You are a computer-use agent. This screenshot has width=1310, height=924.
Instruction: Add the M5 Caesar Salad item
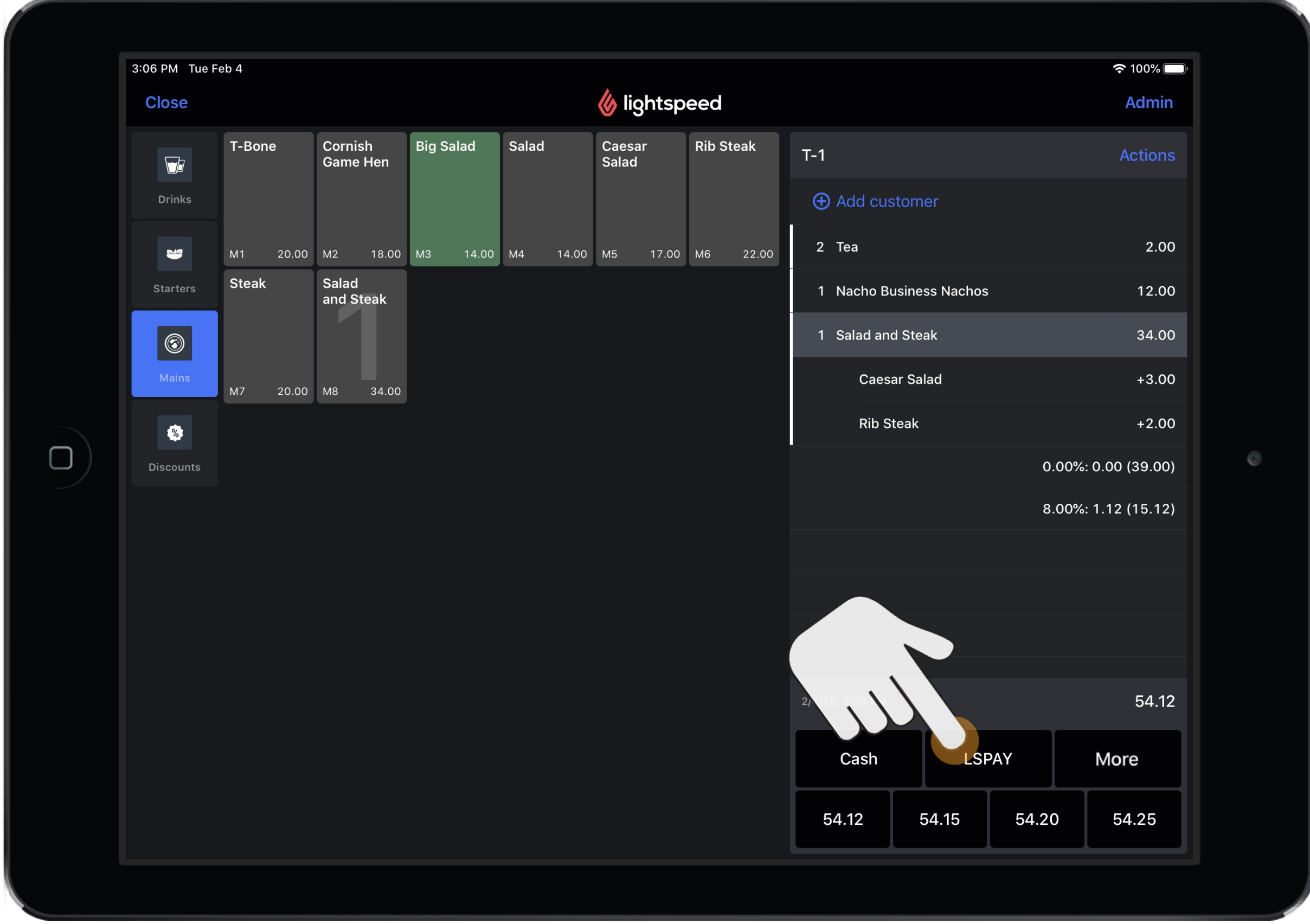click(x=641, y=199)
